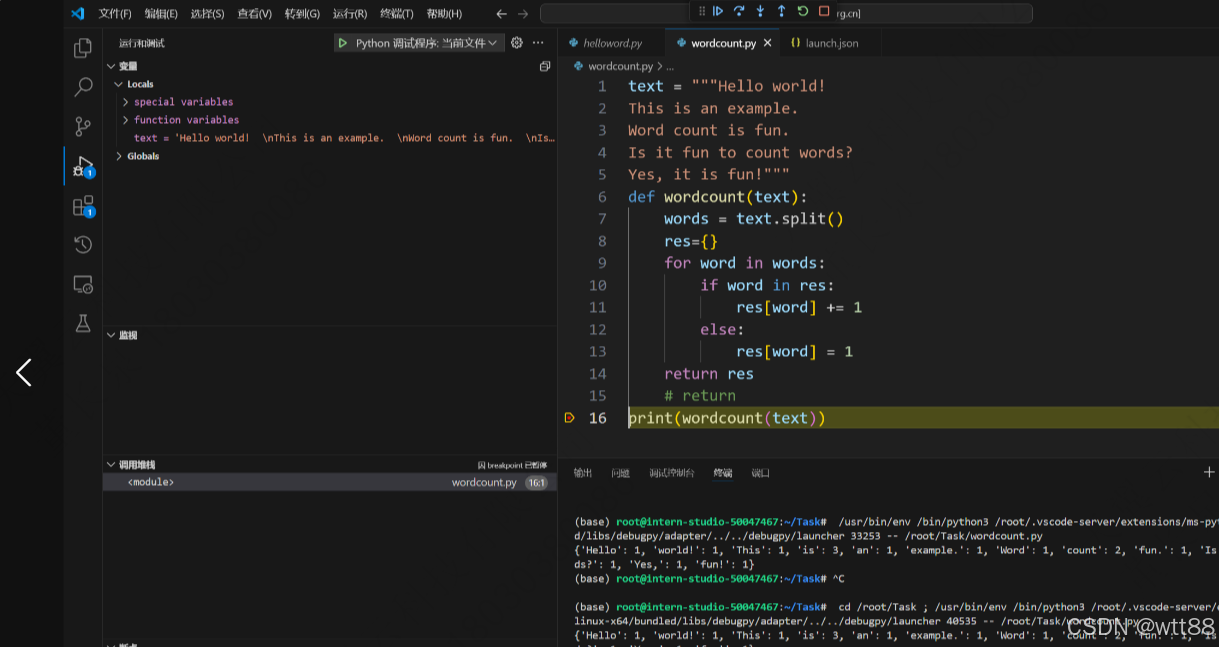Click wordcount.py in editor breadcrumb
Screen dimensions: 1219x647
coord(620,66)
